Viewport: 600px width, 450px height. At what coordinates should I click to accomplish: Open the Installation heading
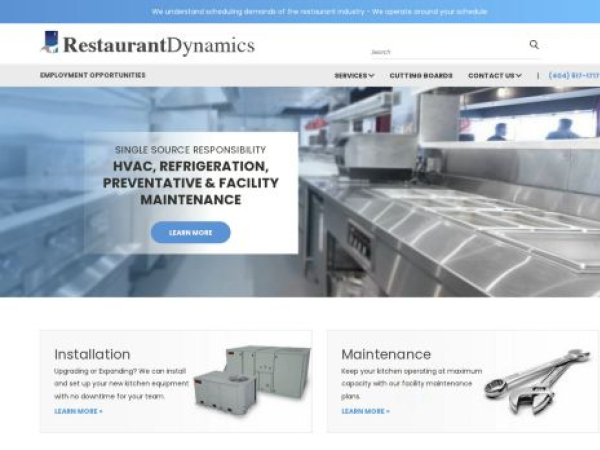tap(92, 354)
